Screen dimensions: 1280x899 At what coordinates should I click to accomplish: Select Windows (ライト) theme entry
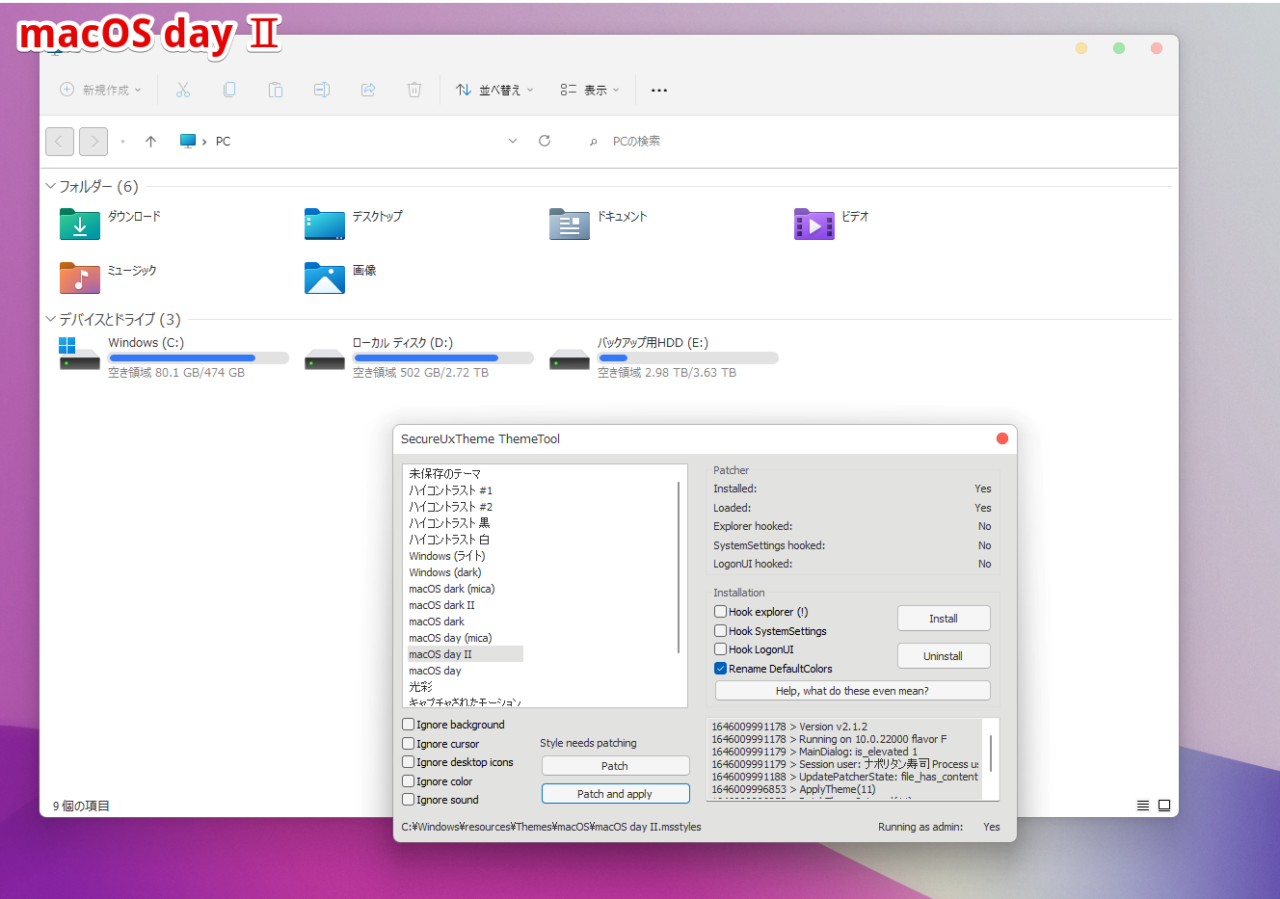447,556
